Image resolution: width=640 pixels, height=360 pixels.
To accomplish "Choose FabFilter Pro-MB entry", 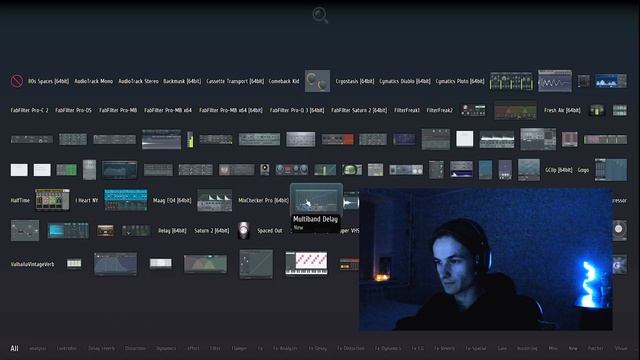I will coord(118,110).
